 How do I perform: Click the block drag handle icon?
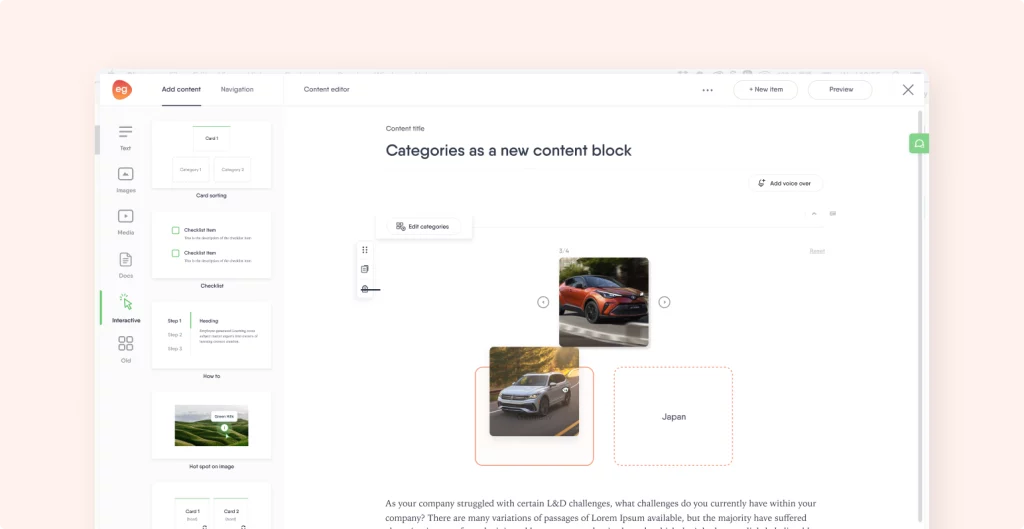(365, 249)
